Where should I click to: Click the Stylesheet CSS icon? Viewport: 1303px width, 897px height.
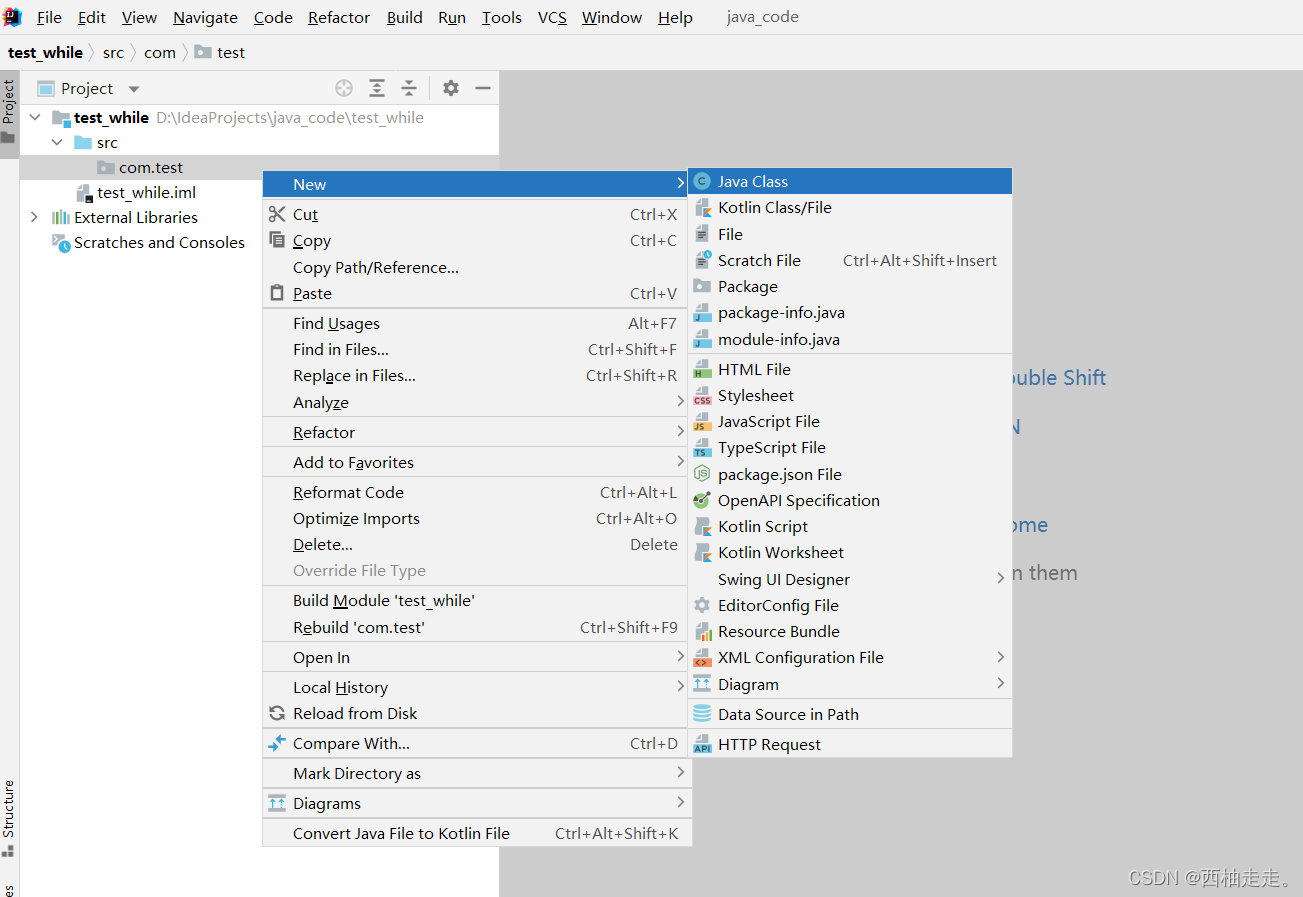pyautogui.click(x=702, y=396)
